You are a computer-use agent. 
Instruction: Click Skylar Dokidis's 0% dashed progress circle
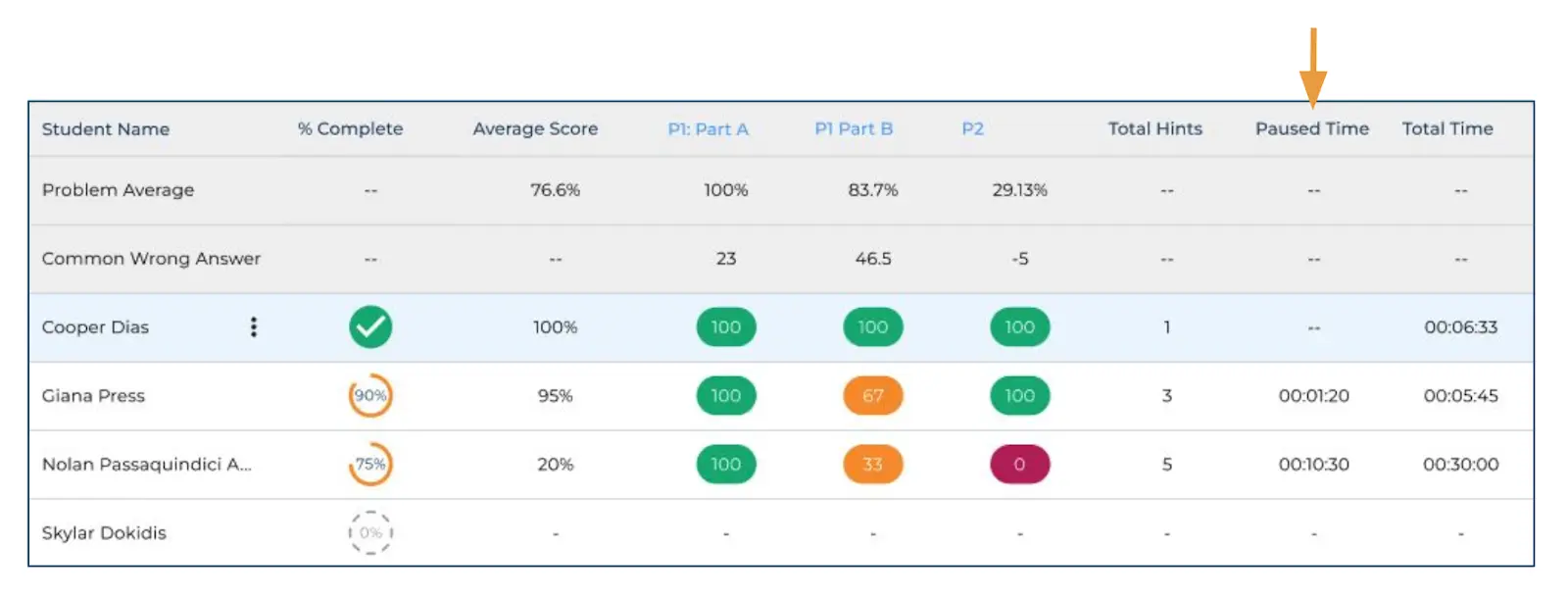pos(370,532)
